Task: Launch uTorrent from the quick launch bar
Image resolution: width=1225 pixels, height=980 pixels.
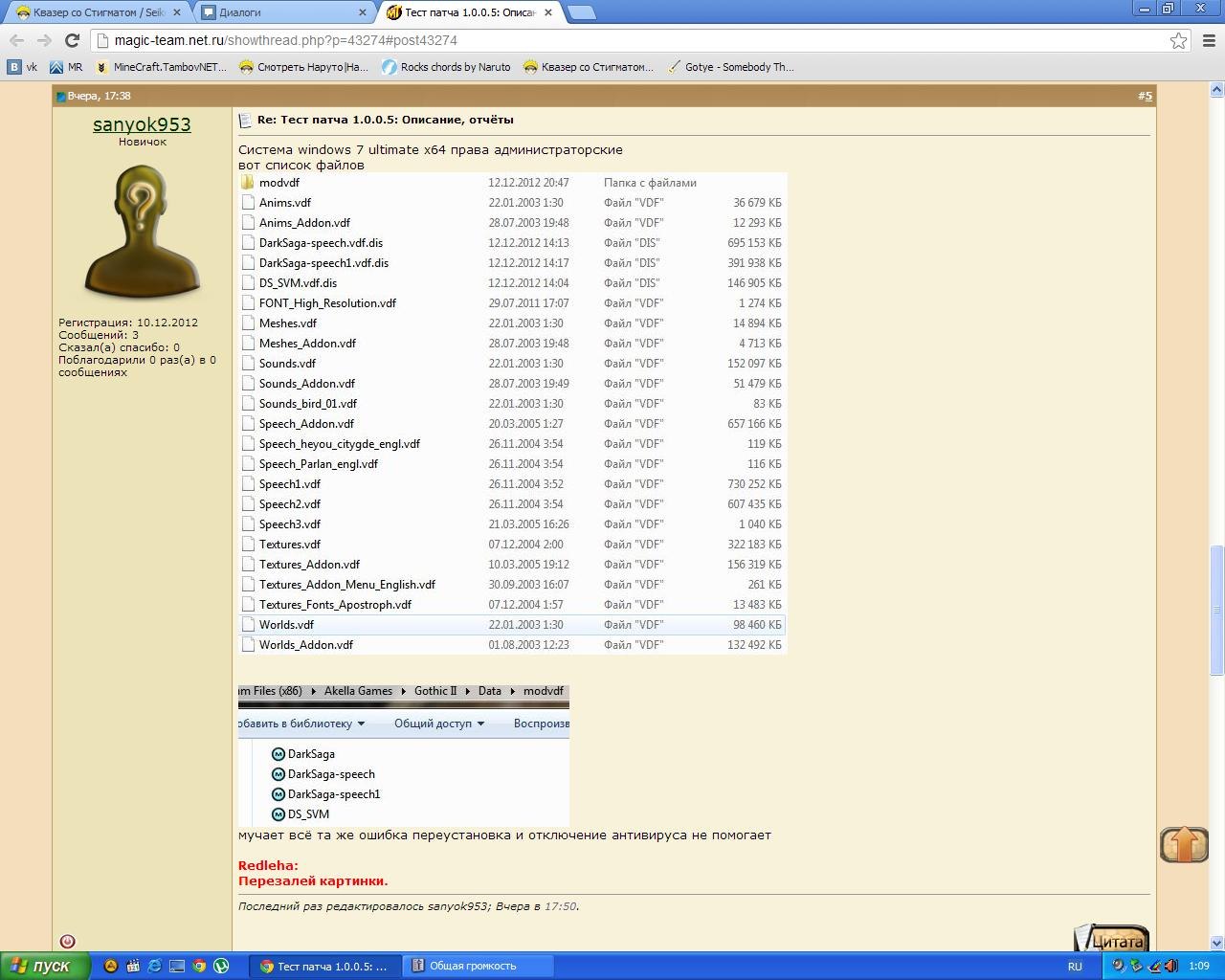Action: point(221,966)
